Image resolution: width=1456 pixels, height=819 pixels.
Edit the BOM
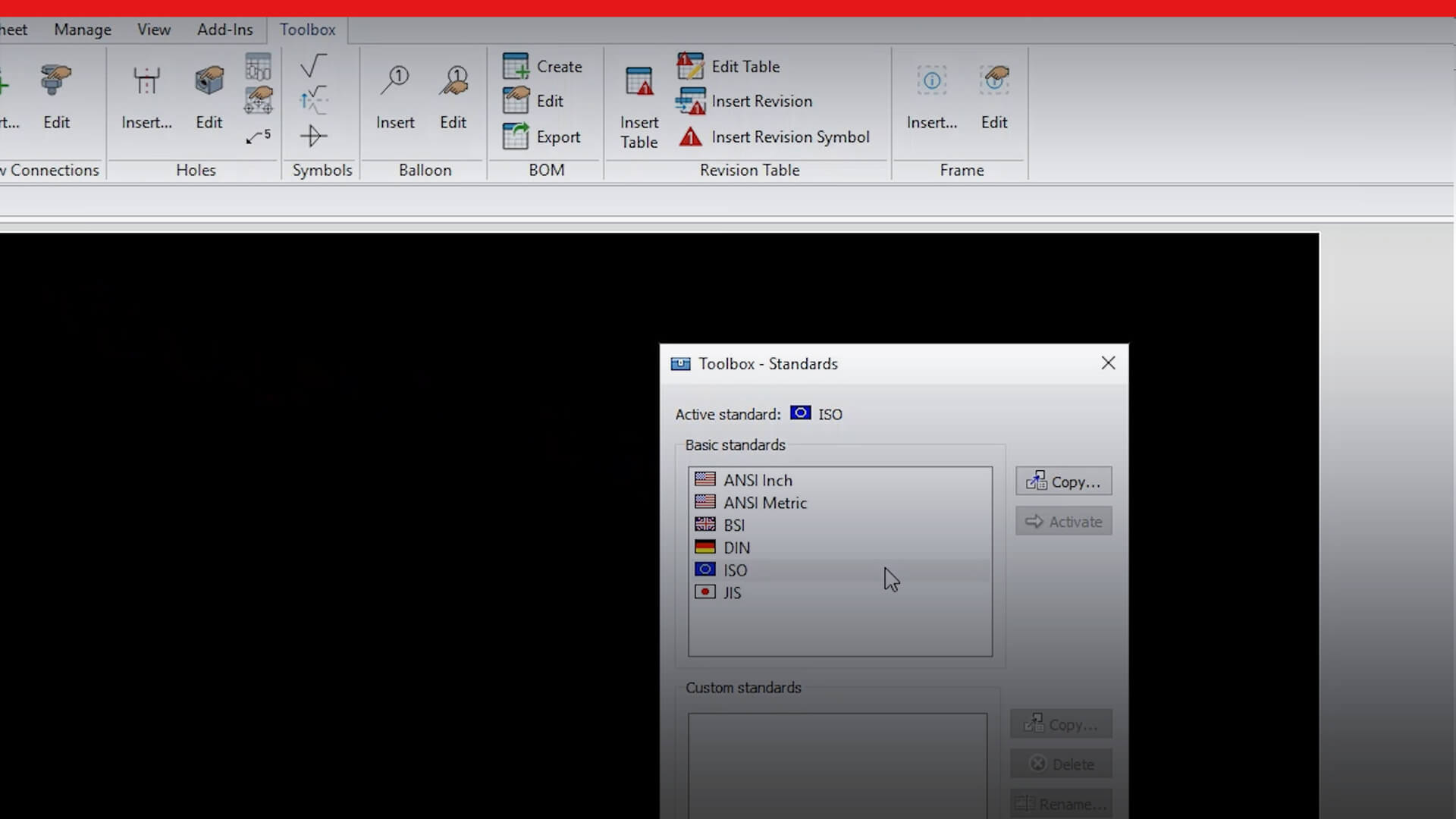533,101
